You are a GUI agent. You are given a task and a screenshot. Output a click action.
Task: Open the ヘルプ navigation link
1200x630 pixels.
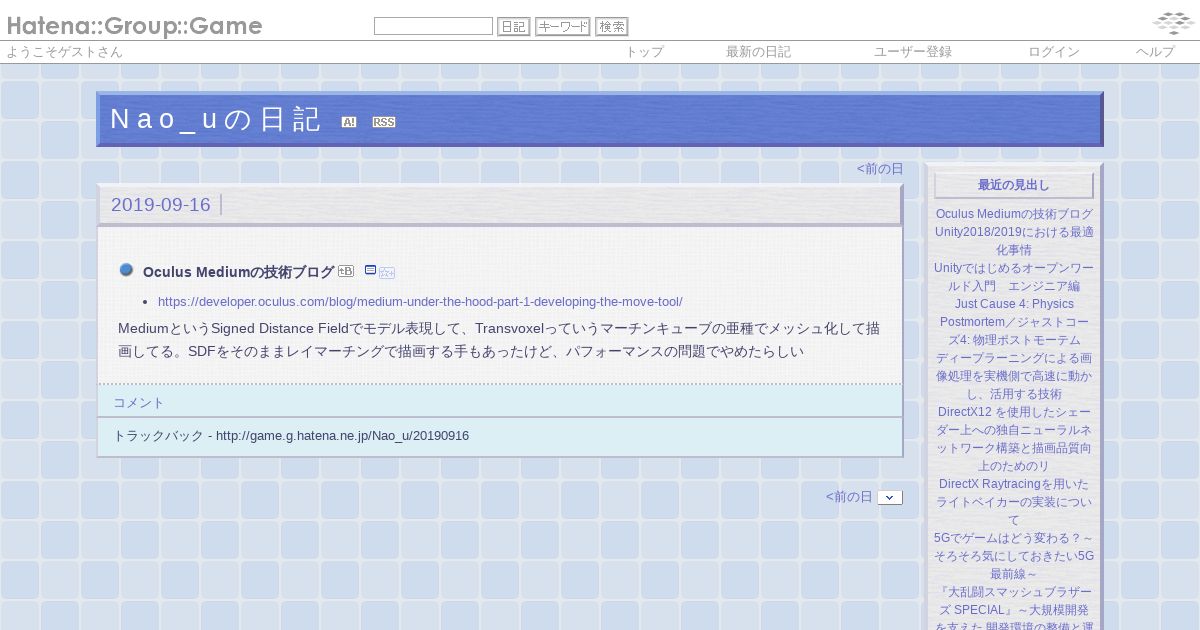[x=1155, y=52]
